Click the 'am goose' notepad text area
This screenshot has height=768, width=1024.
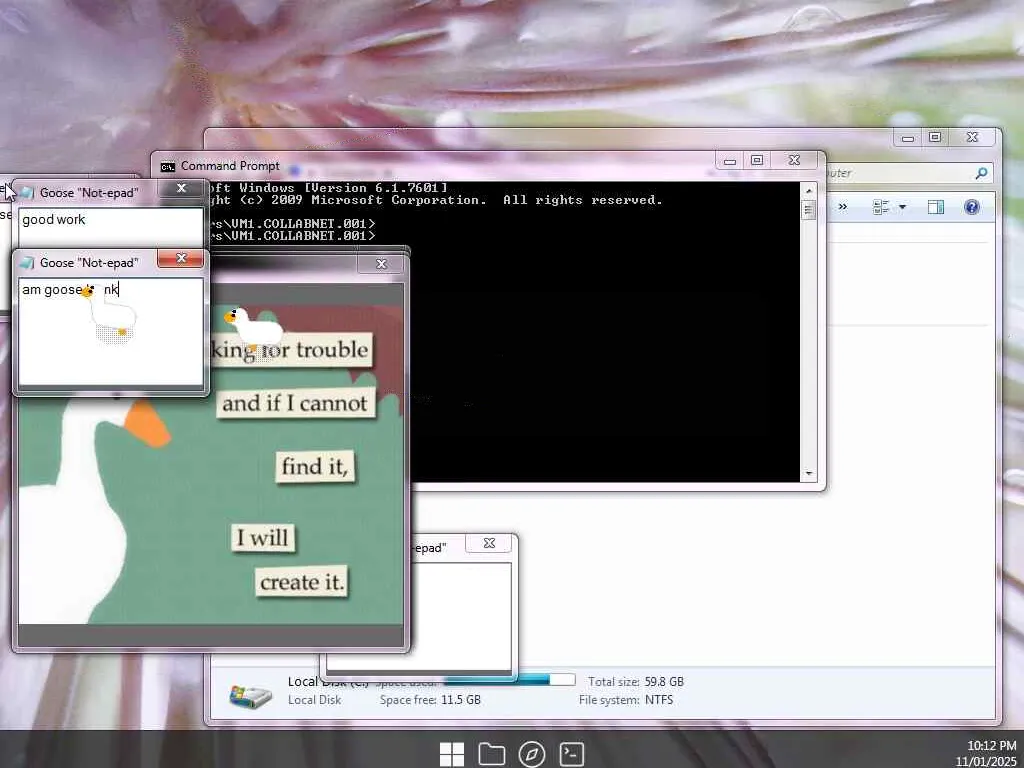coord(111,332)
